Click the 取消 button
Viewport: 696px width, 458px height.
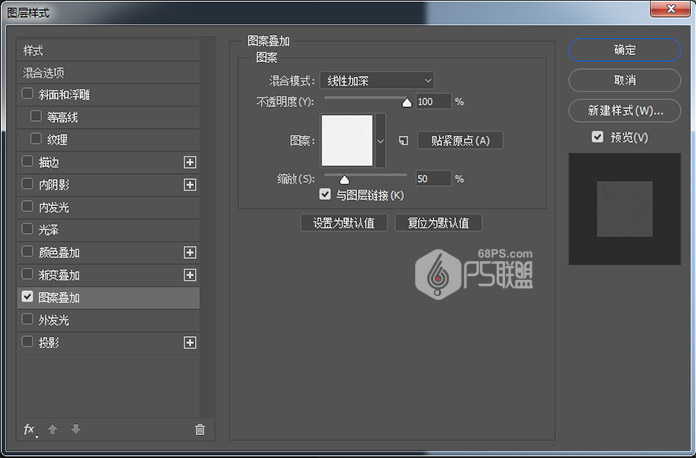point(625,80)
